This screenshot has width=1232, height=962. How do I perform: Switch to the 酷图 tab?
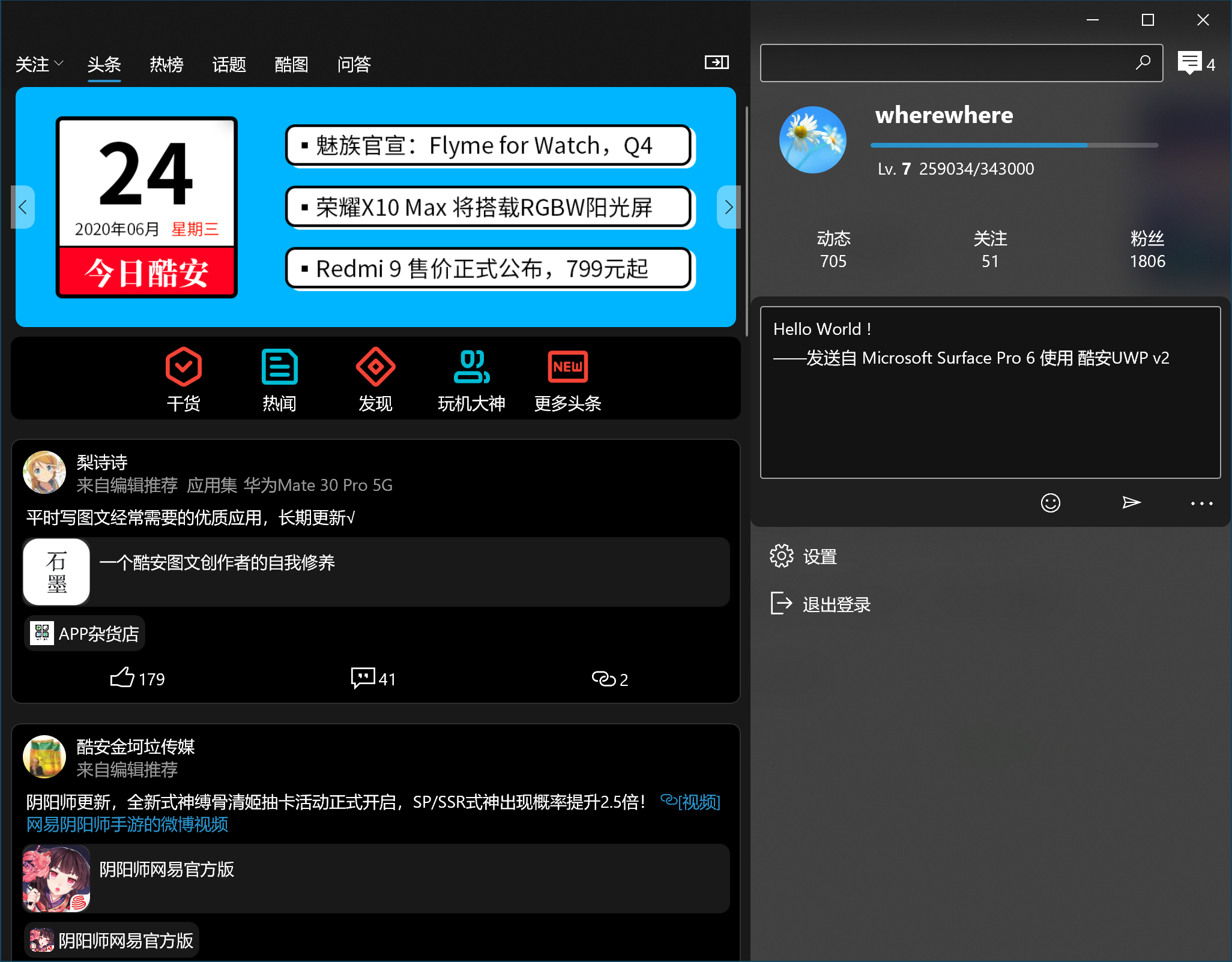pos(291,64)
